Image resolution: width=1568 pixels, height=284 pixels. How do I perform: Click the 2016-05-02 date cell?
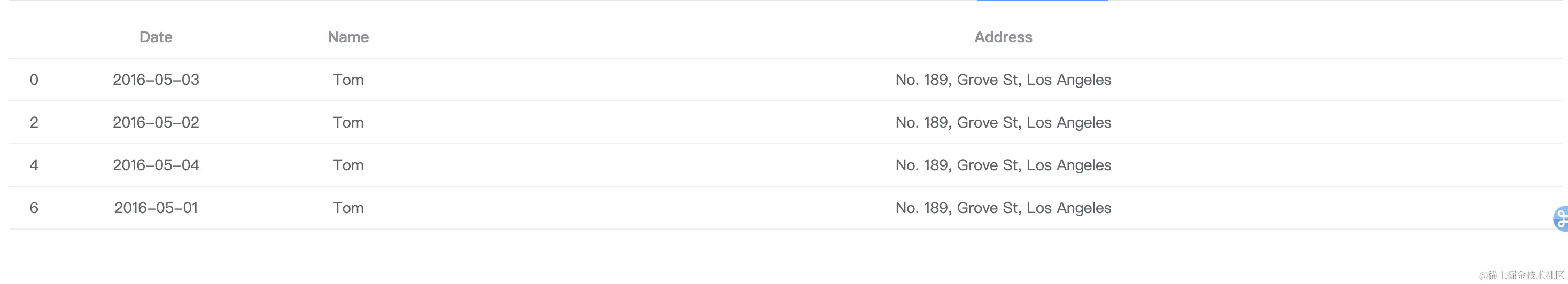pyautogui.click(x=156, y=122)
